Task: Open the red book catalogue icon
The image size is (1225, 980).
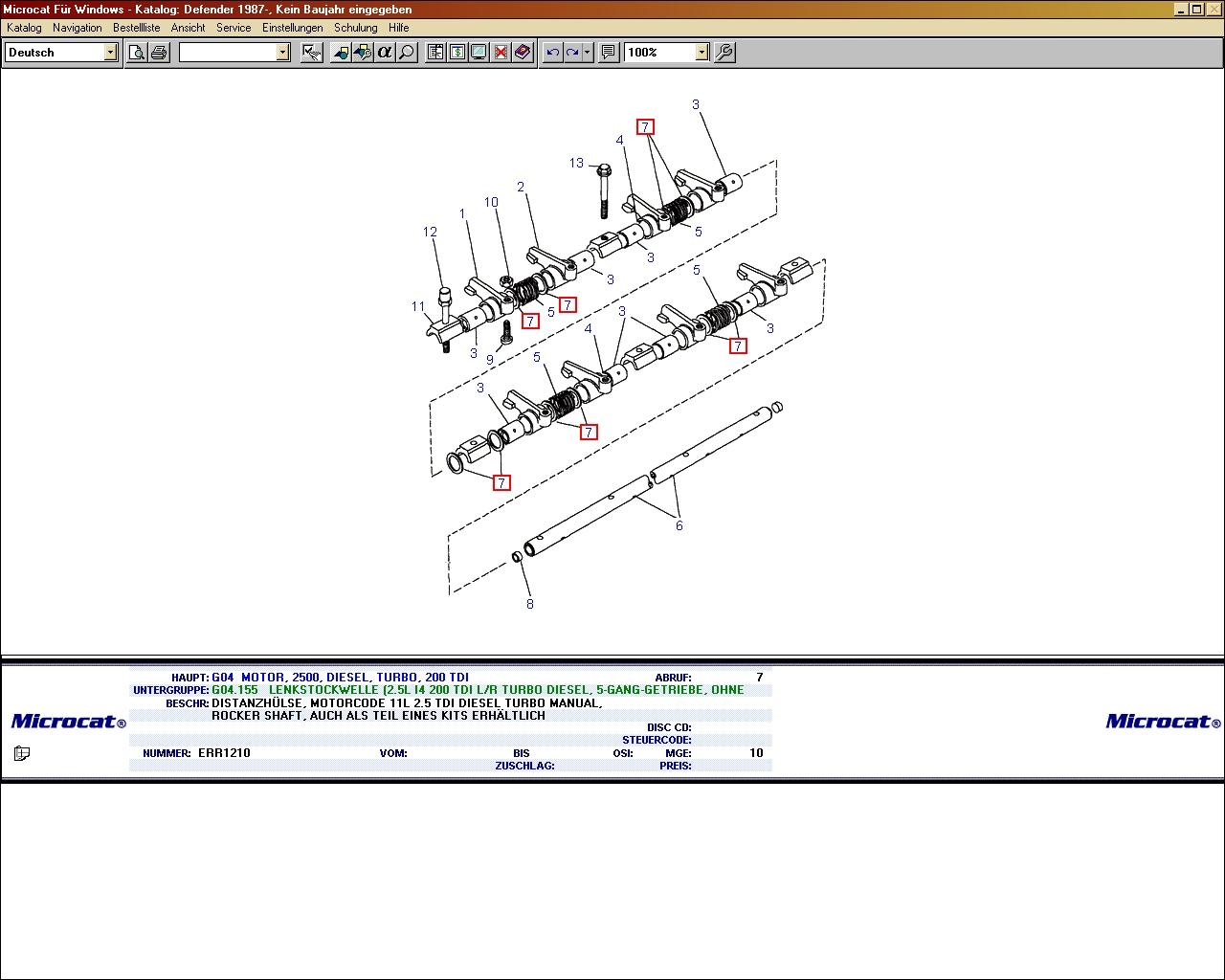Action: tap(523, 52)
